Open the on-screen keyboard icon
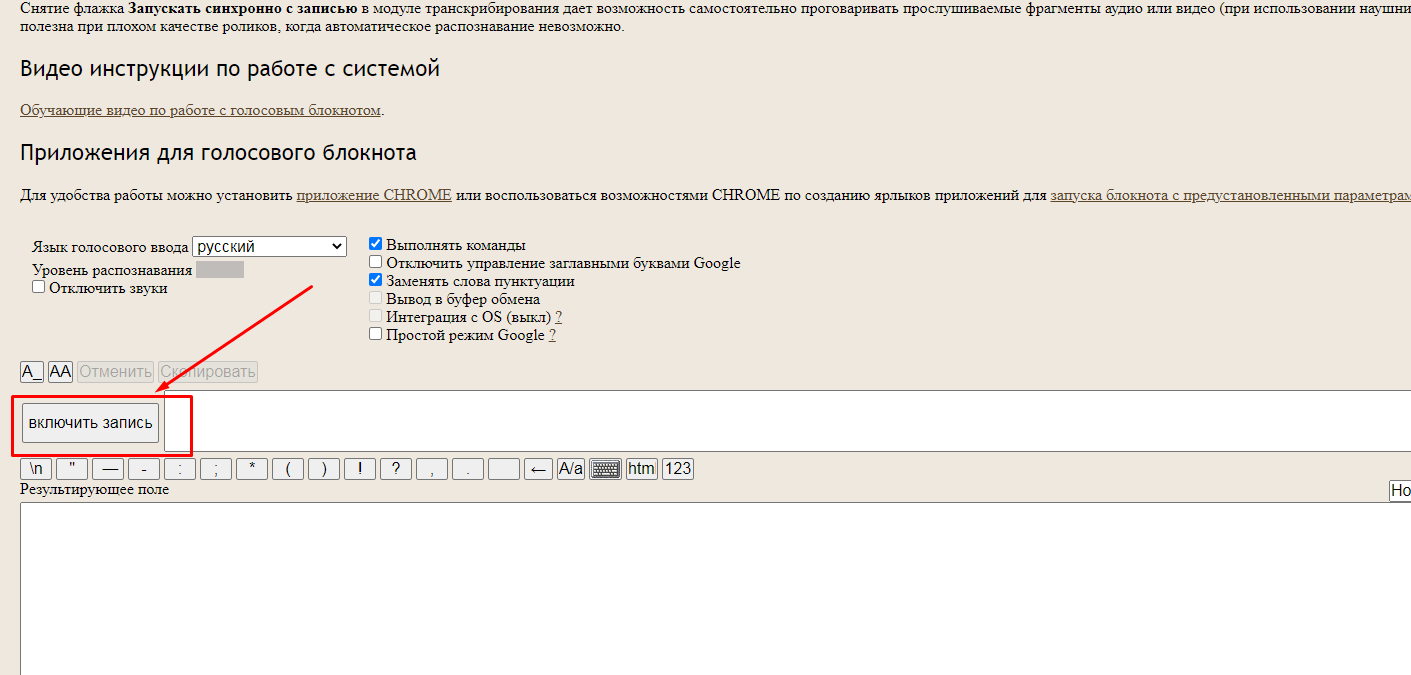This screenshot has width=1411, height=675. click(606, 469)
